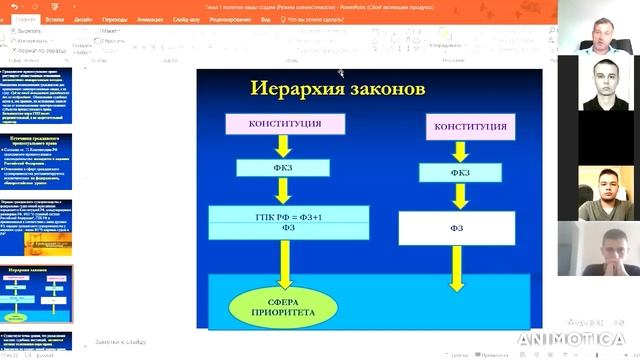Click the zoom slider handle in status bar
Image resolution: width=640 pixels, height=360 pixels.
tap(597, 356)
